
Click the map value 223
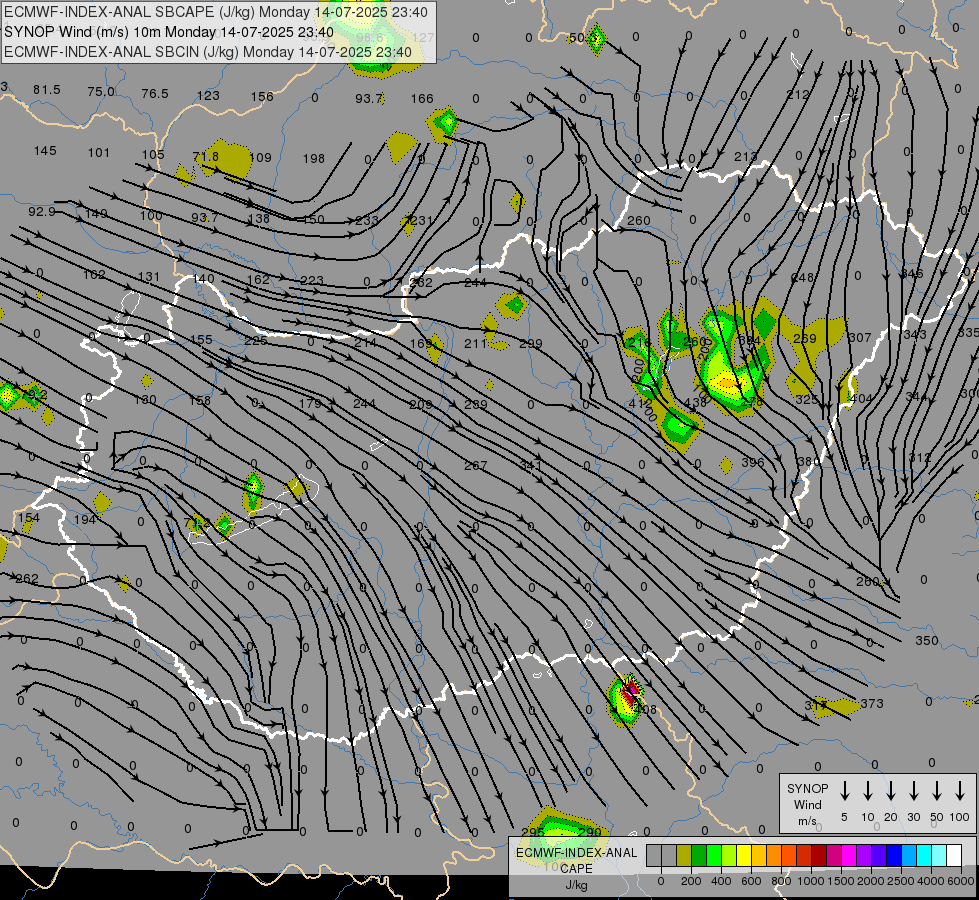click(x=312, y=281)
